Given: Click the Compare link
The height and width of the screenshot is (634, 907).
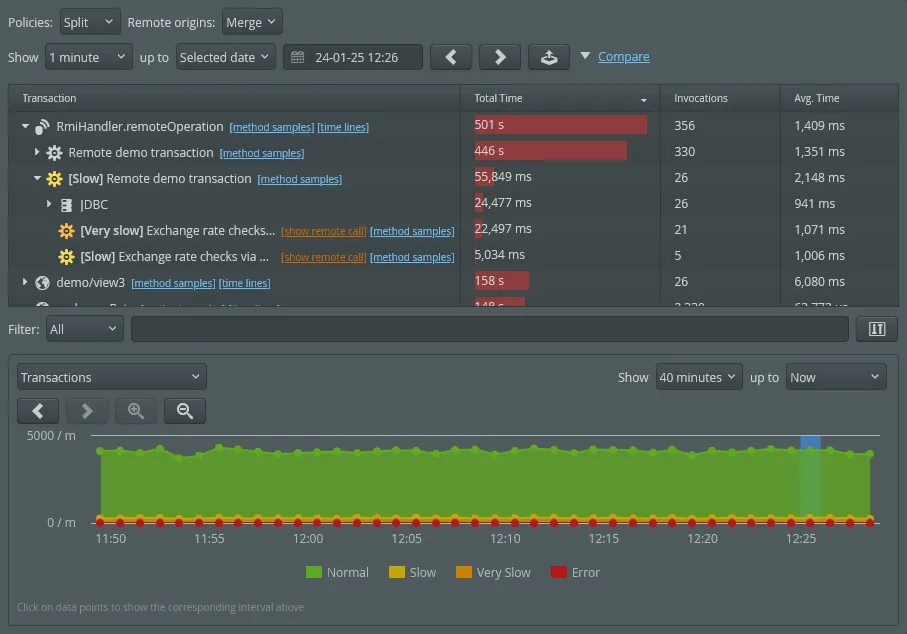Looking at the screenshot, I should tap(623, 57).
